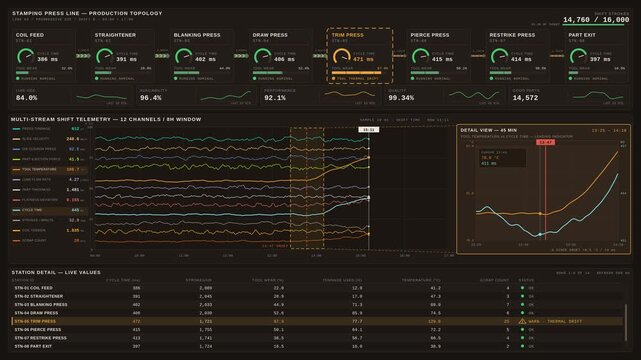Click green status dot in STN-08 Part Exit row

[x=522, y=346]
